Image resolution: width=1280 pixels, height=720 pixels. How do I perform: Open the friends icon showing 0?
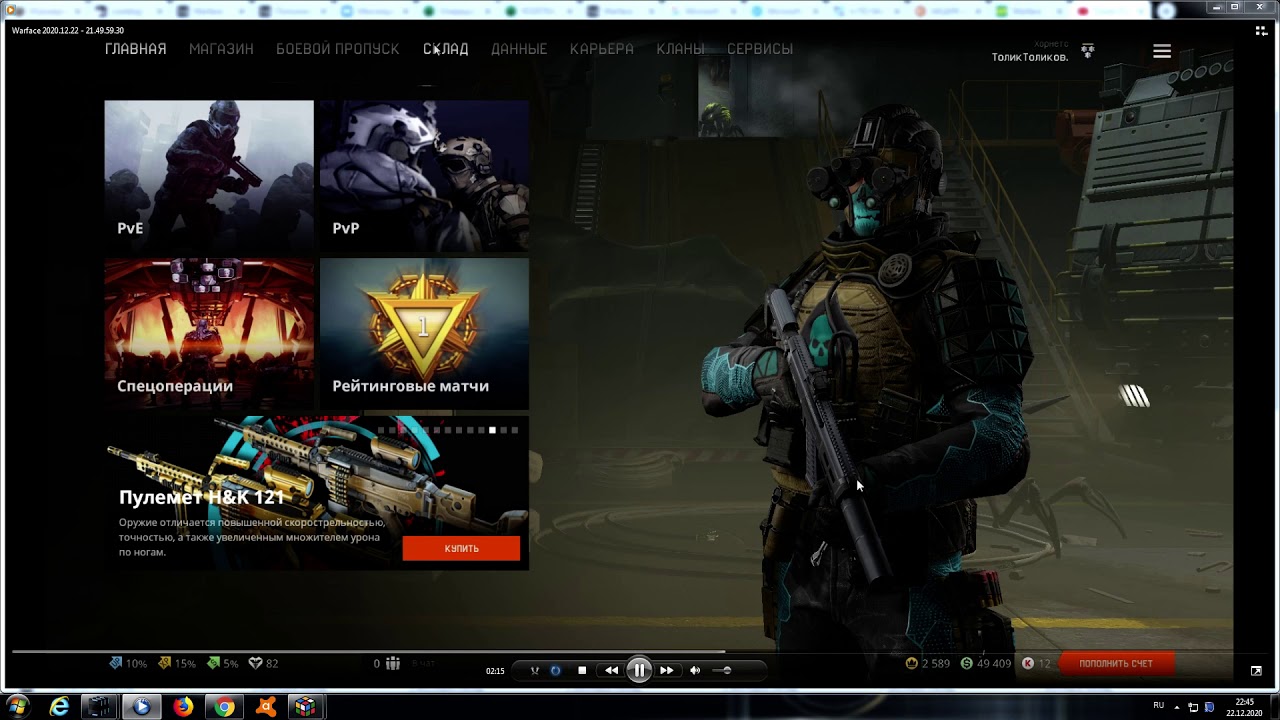point(393,663)
